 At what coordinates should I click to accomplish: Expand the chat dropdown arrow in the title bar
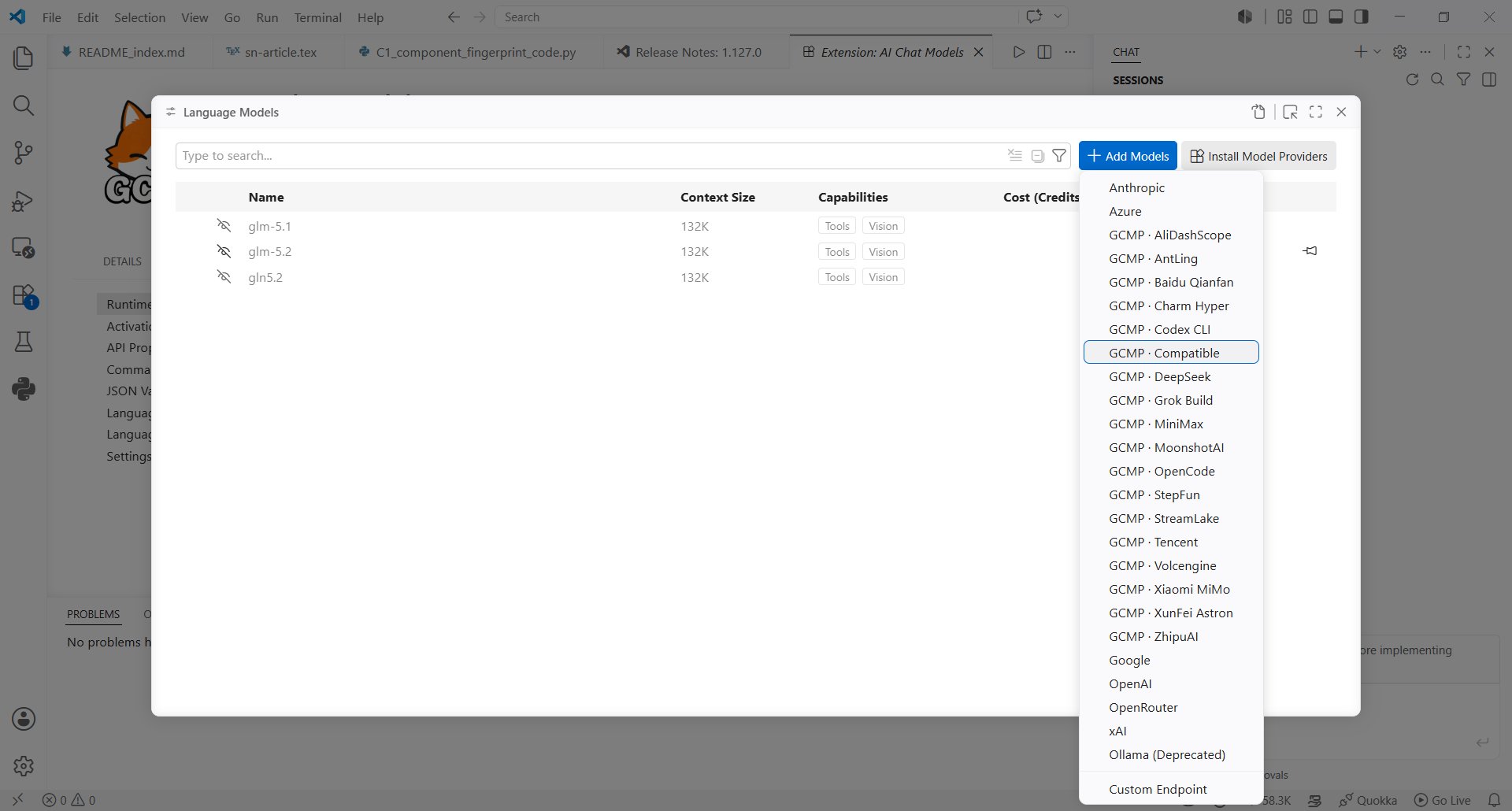[1058, 17]
